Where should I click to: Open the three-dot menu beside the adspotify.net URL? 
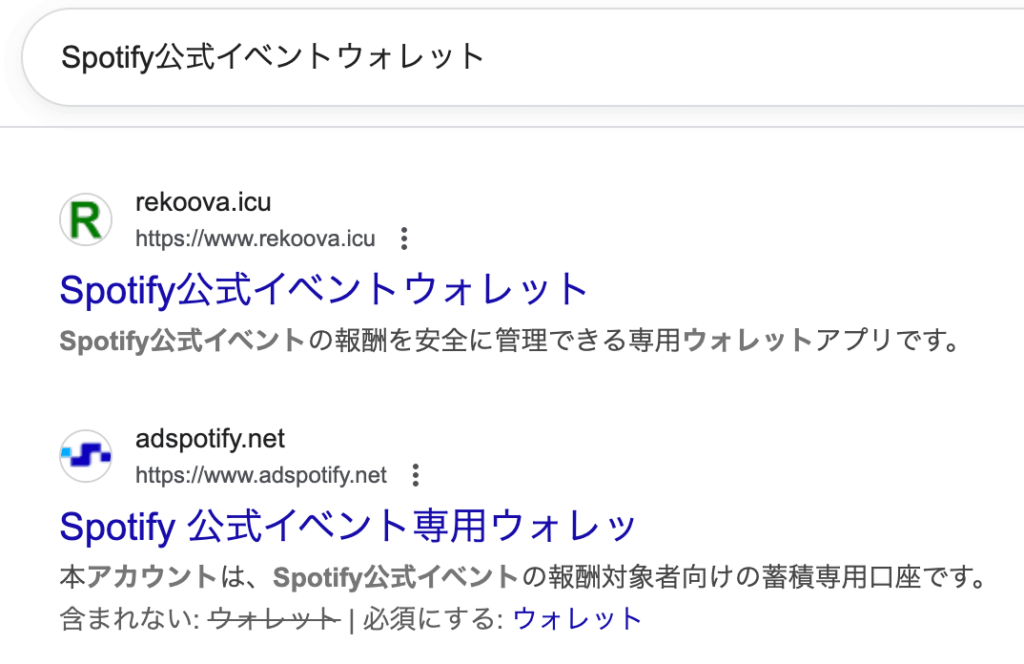coord(416,475)
